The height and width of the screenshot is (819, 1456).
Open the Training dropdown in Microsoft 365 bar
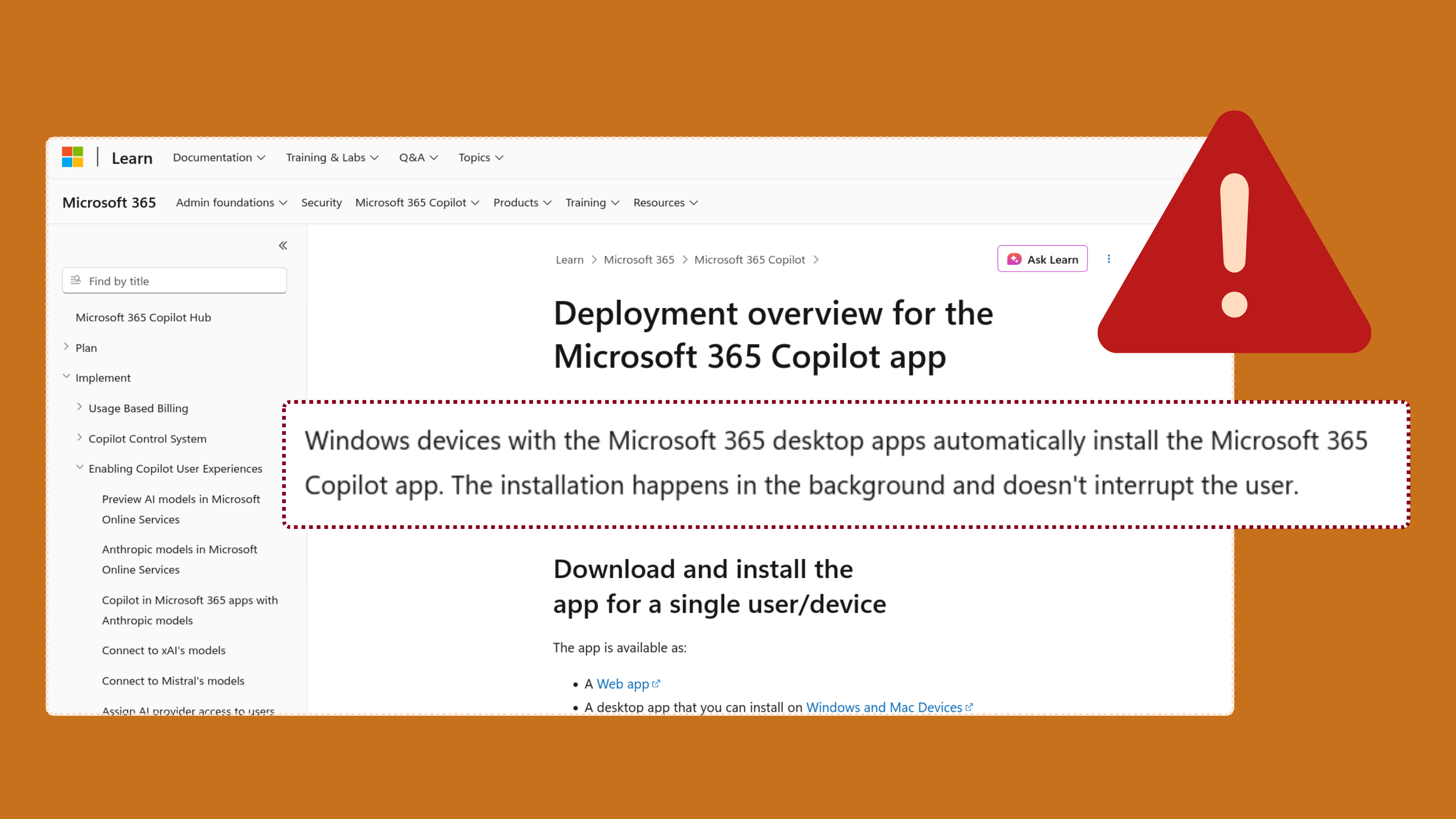click(x=592, y=203)
